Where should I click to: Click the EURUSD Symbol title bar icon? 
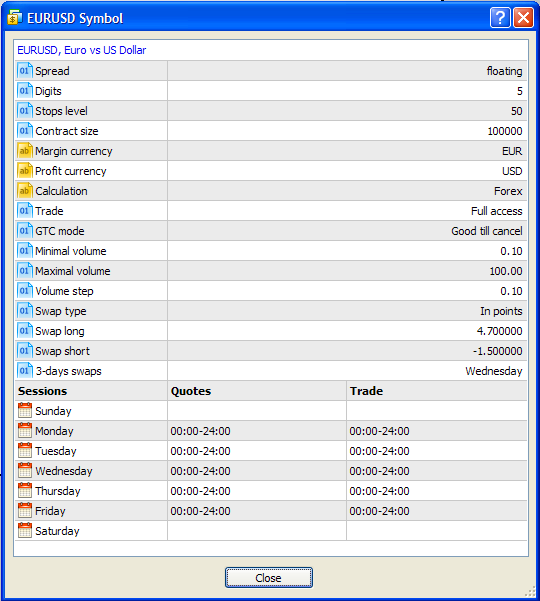pyautogui.click(x=15, y=18)
